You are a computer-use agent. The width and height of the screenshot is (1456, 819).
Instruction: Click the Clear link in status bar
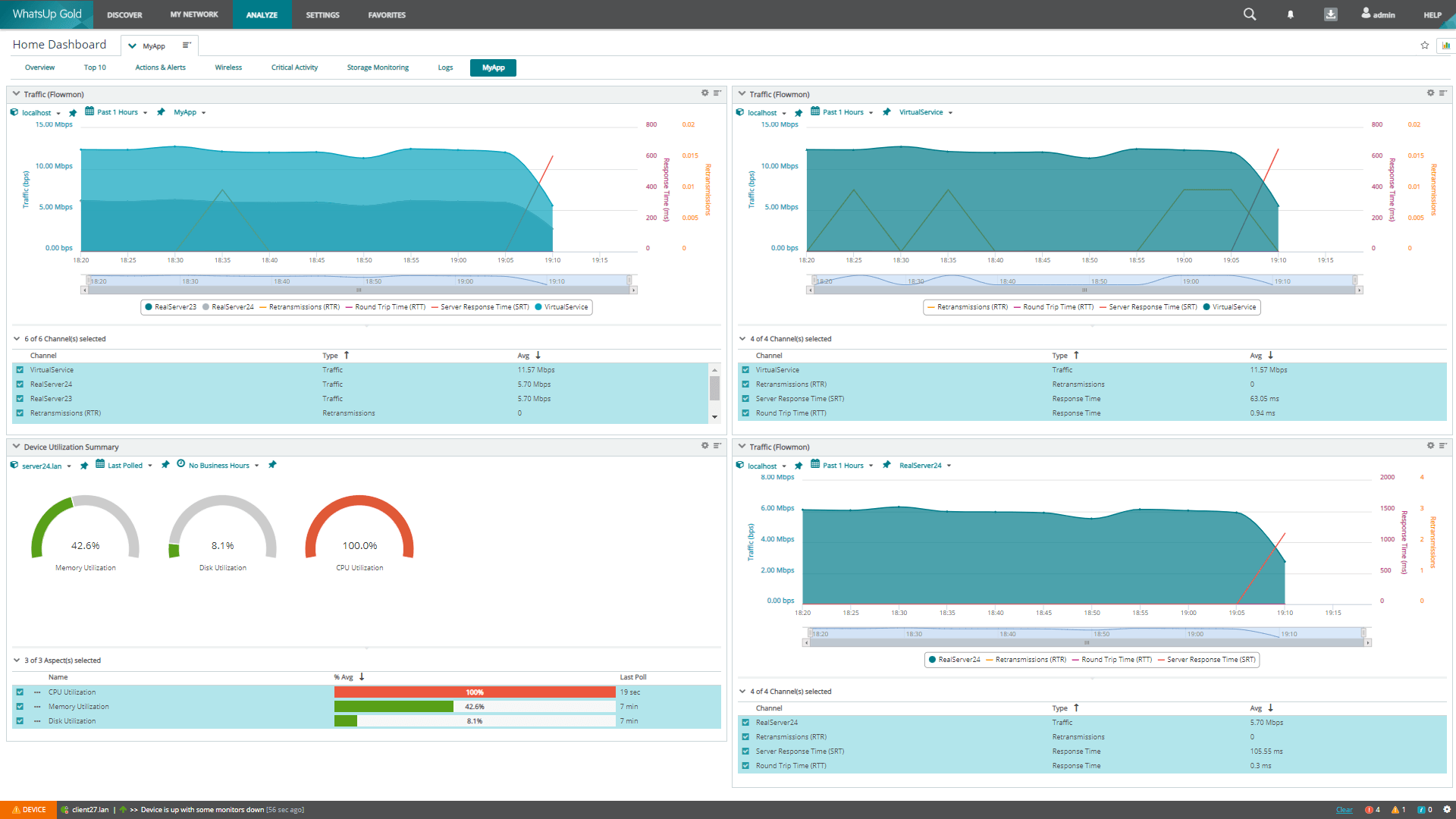point(1344,810)
